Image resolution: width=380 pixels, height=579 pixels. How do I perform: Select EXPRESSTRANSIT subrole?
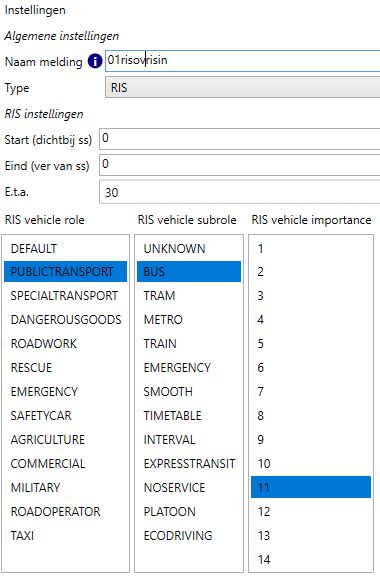[x=189, y=464]
